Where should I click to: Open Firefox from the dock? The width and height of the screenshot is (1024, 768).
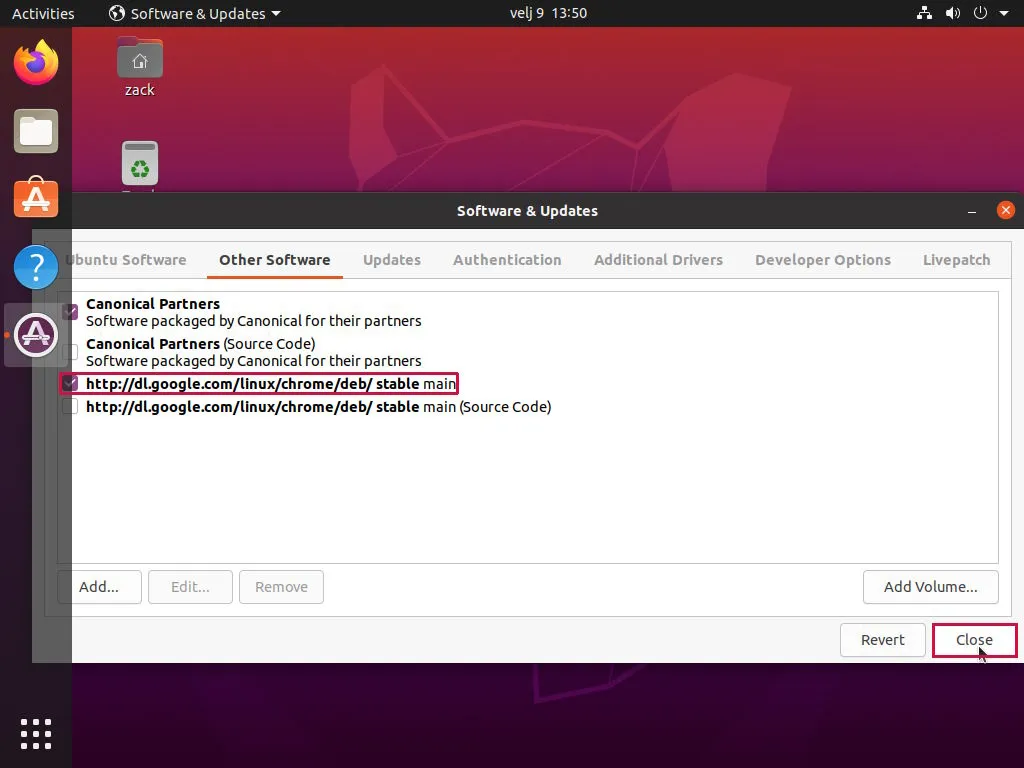[x=36, y=62]
